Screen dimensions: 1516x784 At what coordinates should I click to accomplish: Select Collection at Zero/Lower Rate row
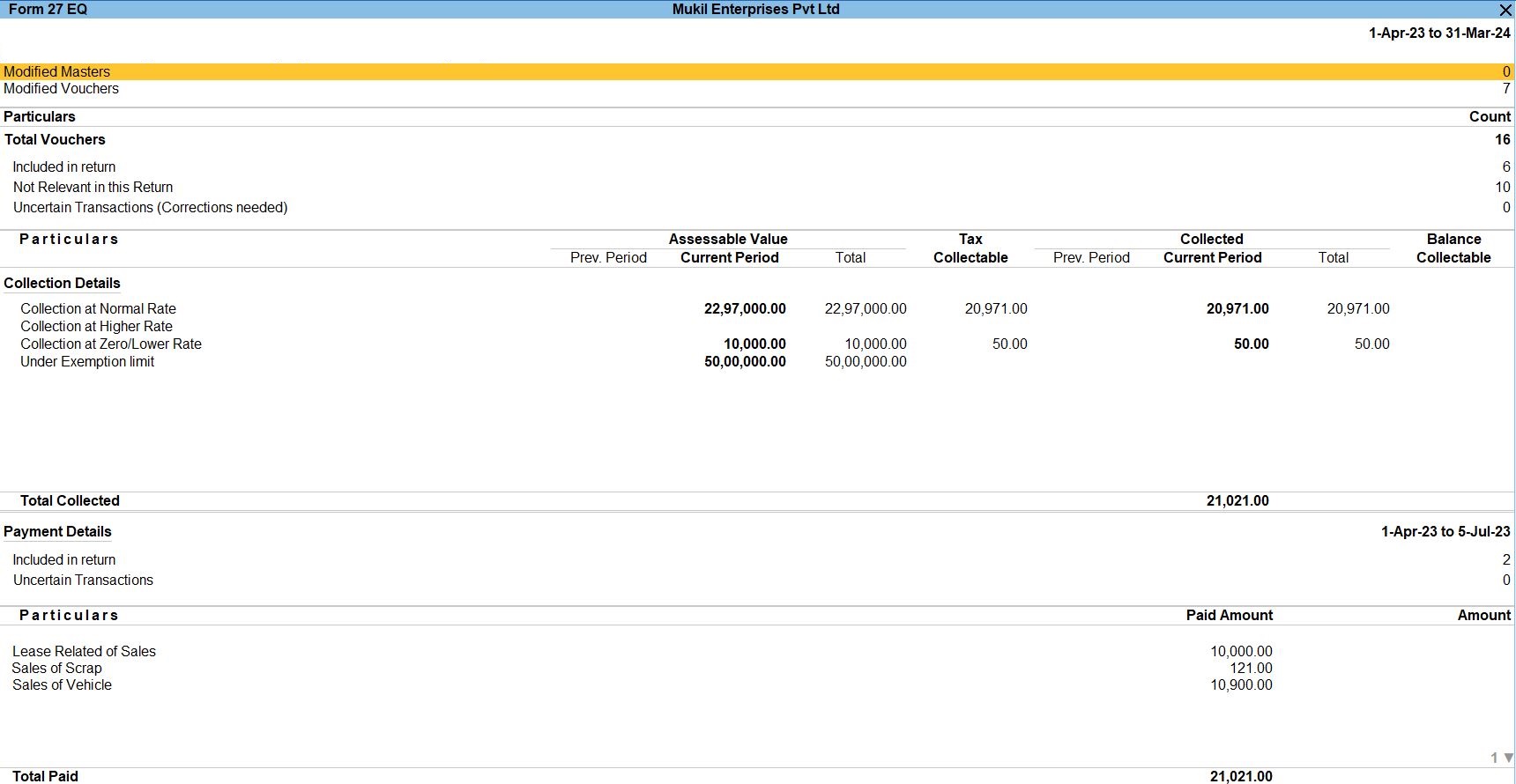tap(757, 344)
